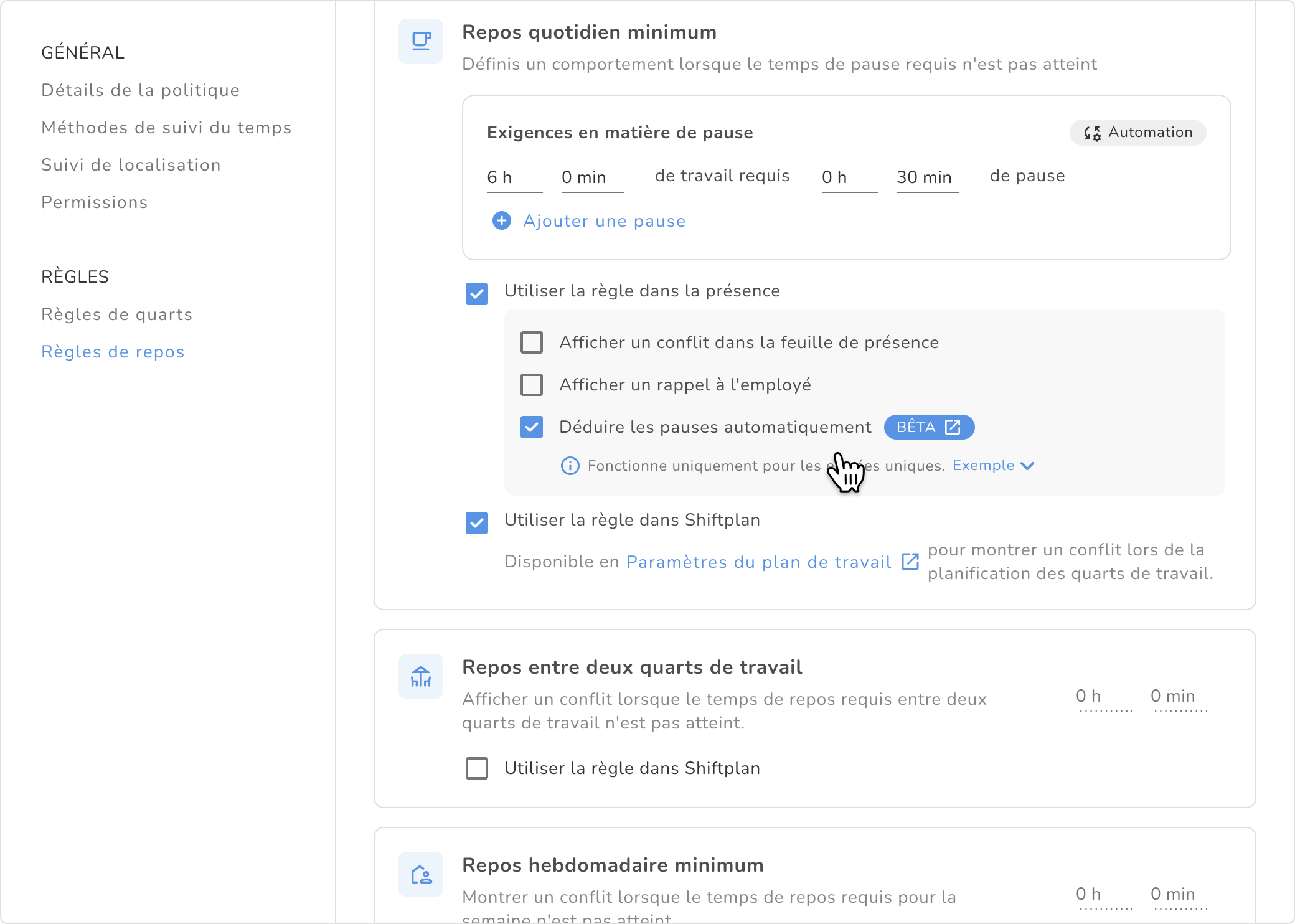
Task: Click Ajouter une pause link
Action: pyautogui.click(x=604, y=221)
